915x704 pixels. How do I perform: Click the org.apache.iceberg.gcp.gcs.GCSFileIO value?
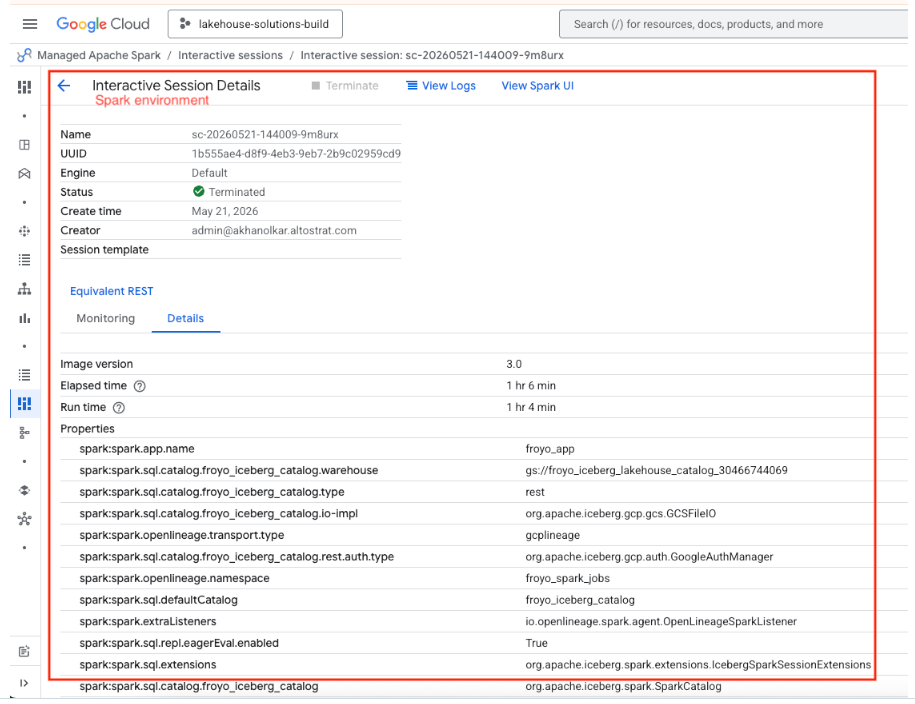tap(620, 514)
